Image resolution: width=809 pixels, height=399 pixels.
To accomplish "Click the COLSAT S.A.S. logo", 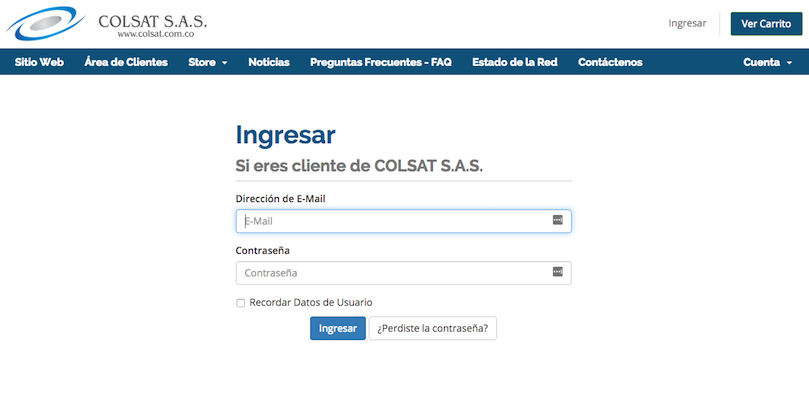I will tap(107, 24).
